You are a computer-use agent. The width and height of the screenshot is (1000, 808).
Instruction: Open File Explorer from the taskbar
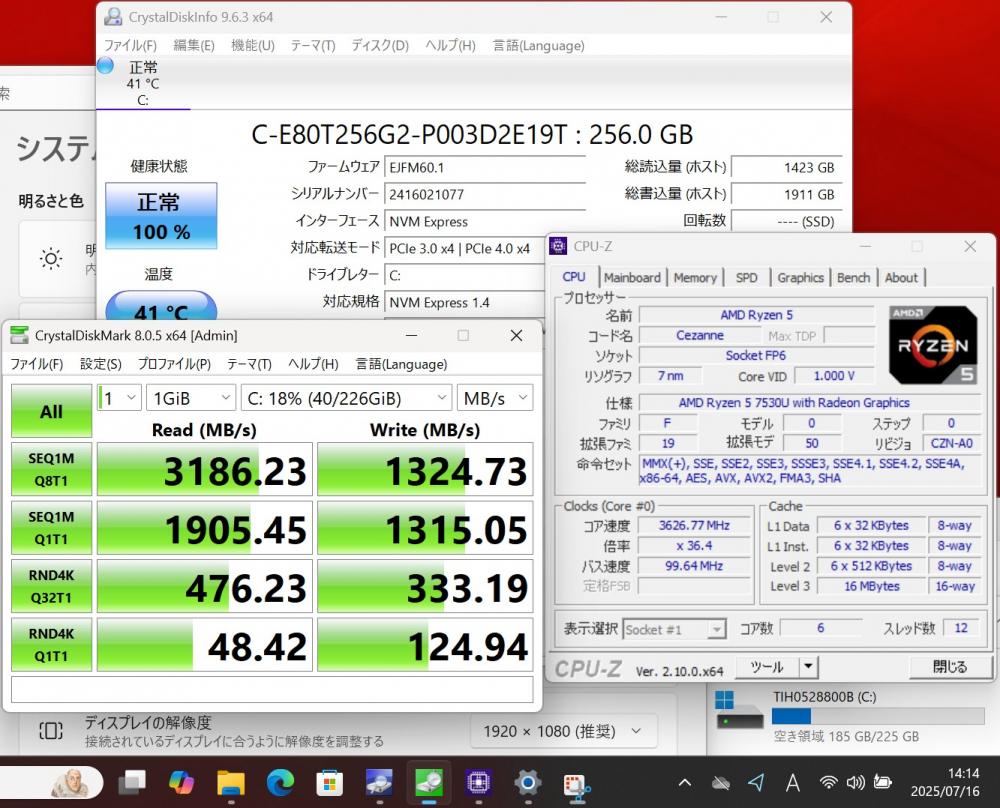231,782
